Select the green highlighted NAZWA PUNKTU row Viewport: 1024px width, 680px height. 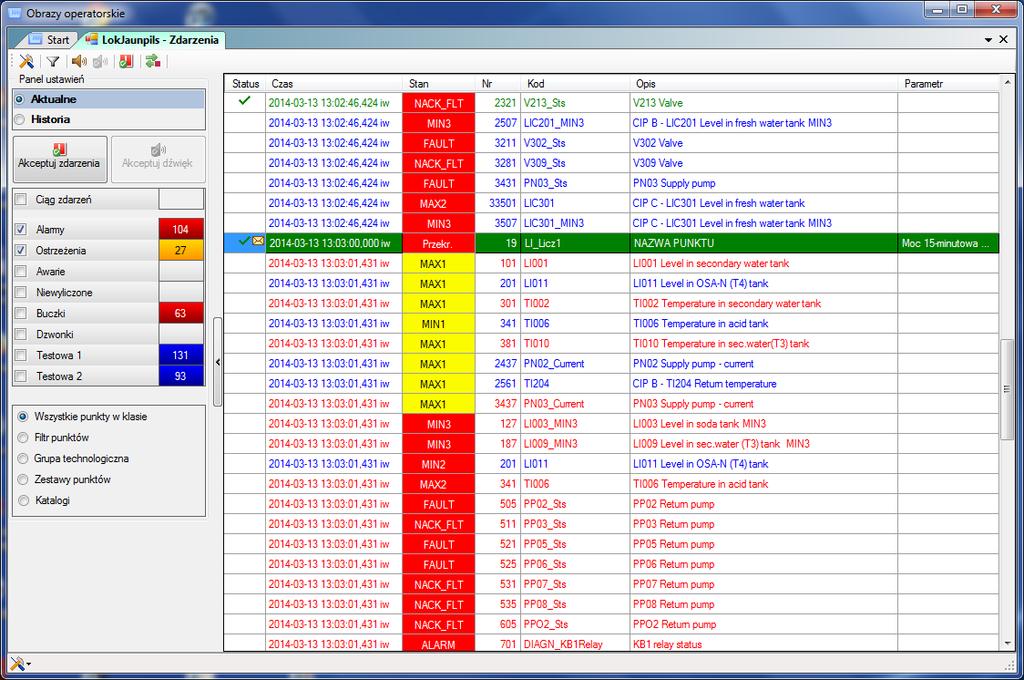click(611, 243)
